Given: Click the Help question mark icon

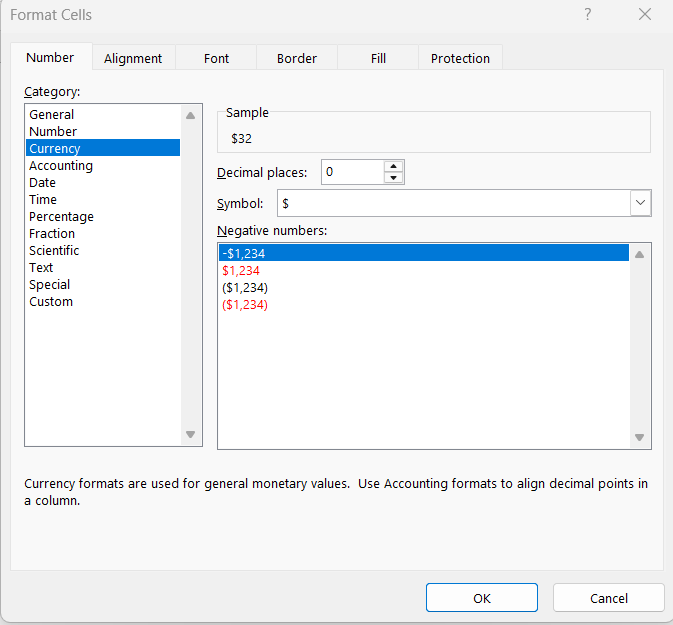Looking at the screenshot, I should [587, 15].
